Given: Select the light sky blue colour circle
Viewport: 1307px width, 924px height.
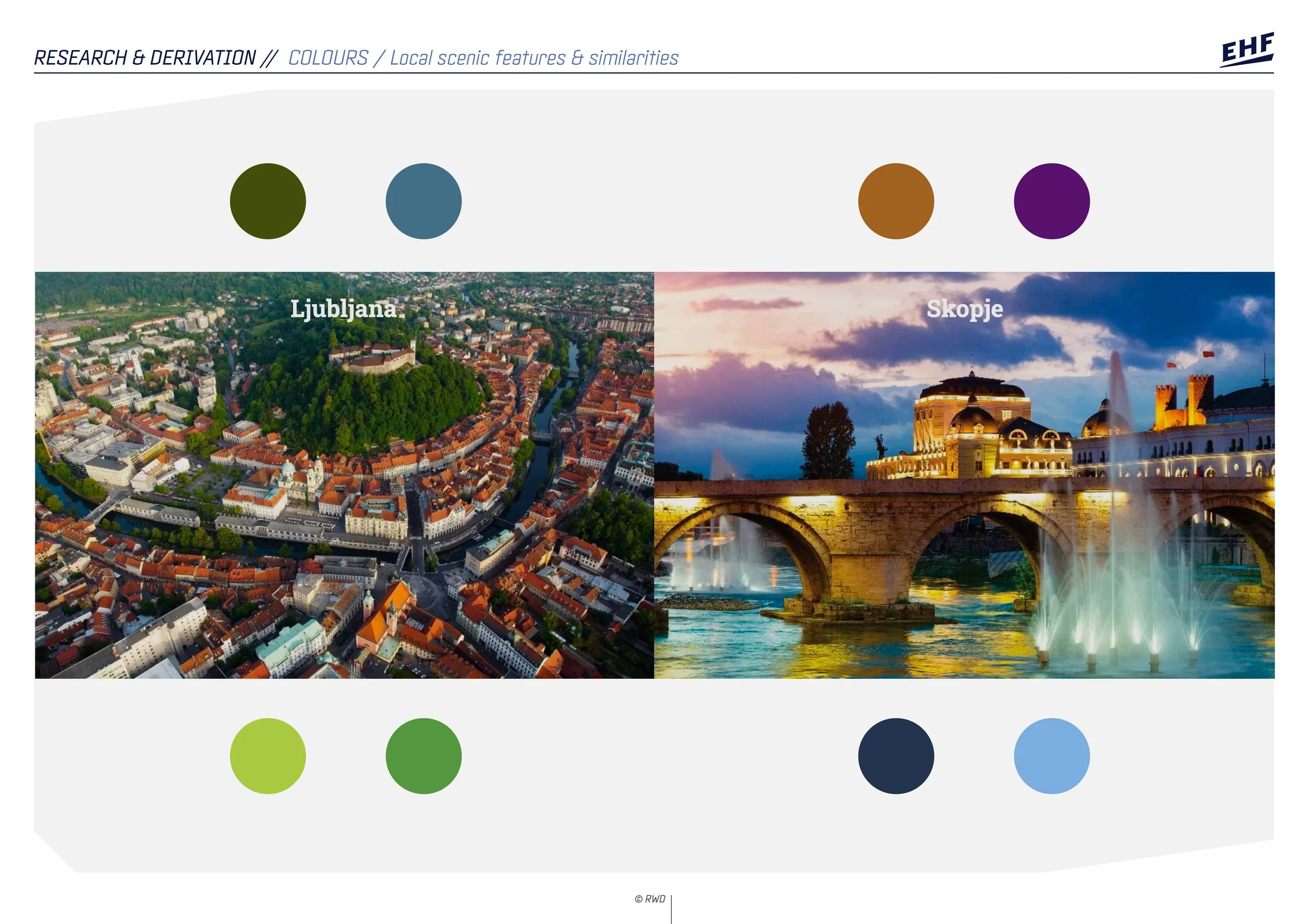Looking at the screenshot, I should (x=1051, y=756).
